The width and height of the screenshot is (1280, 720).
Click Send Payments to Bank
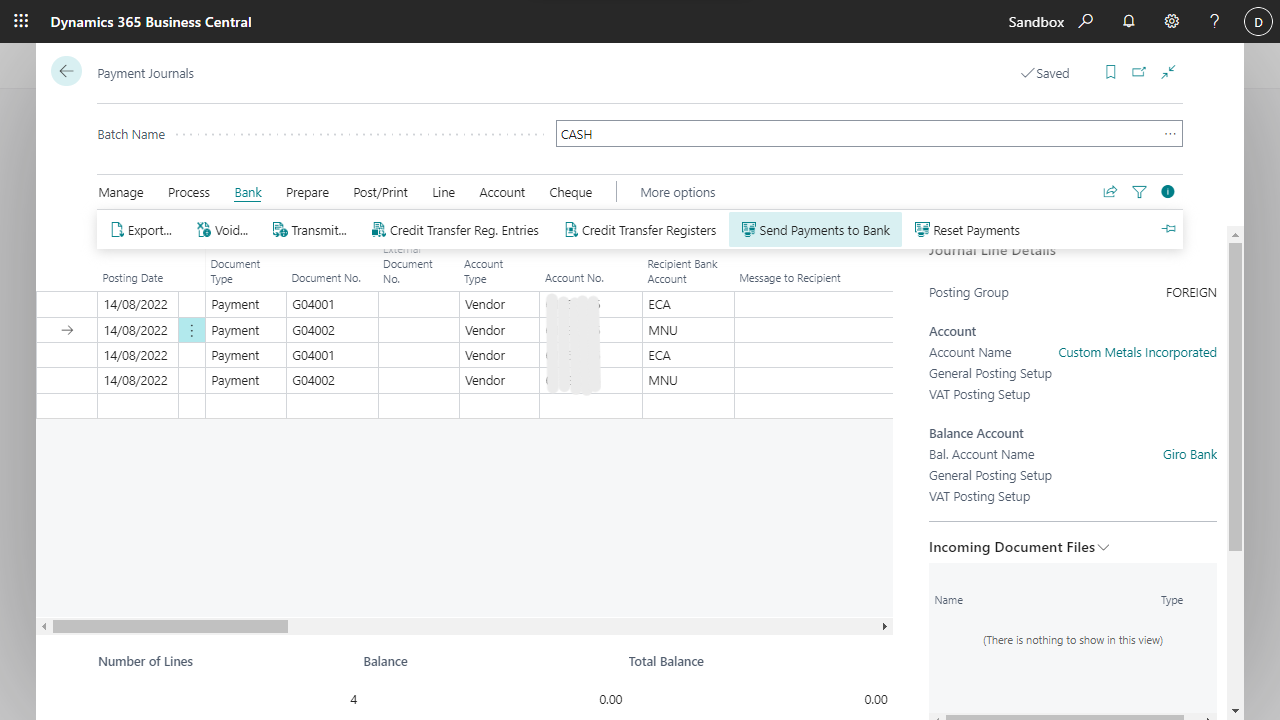(x=816, y=230)
